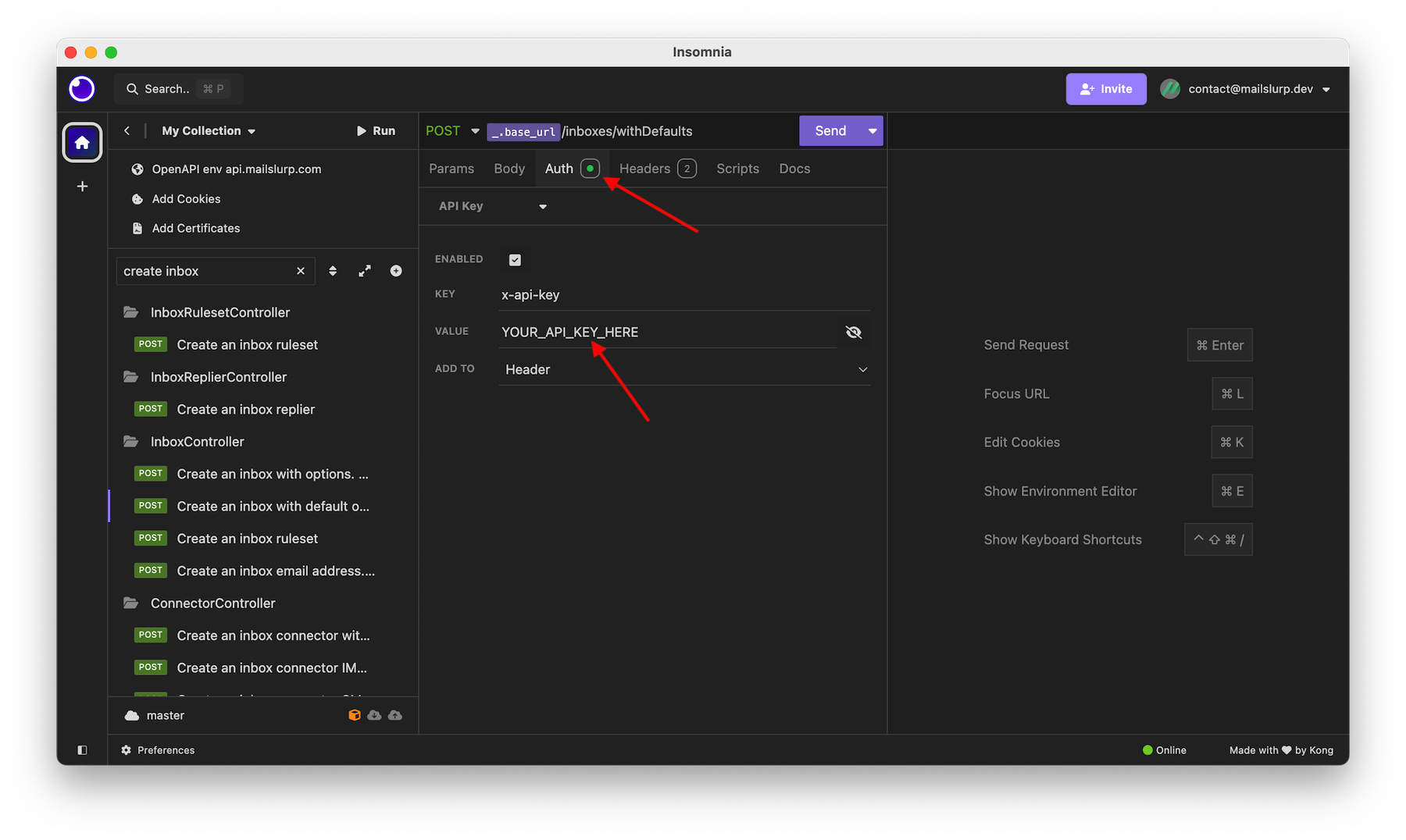Click the x-api-key key field

point(684,295)
